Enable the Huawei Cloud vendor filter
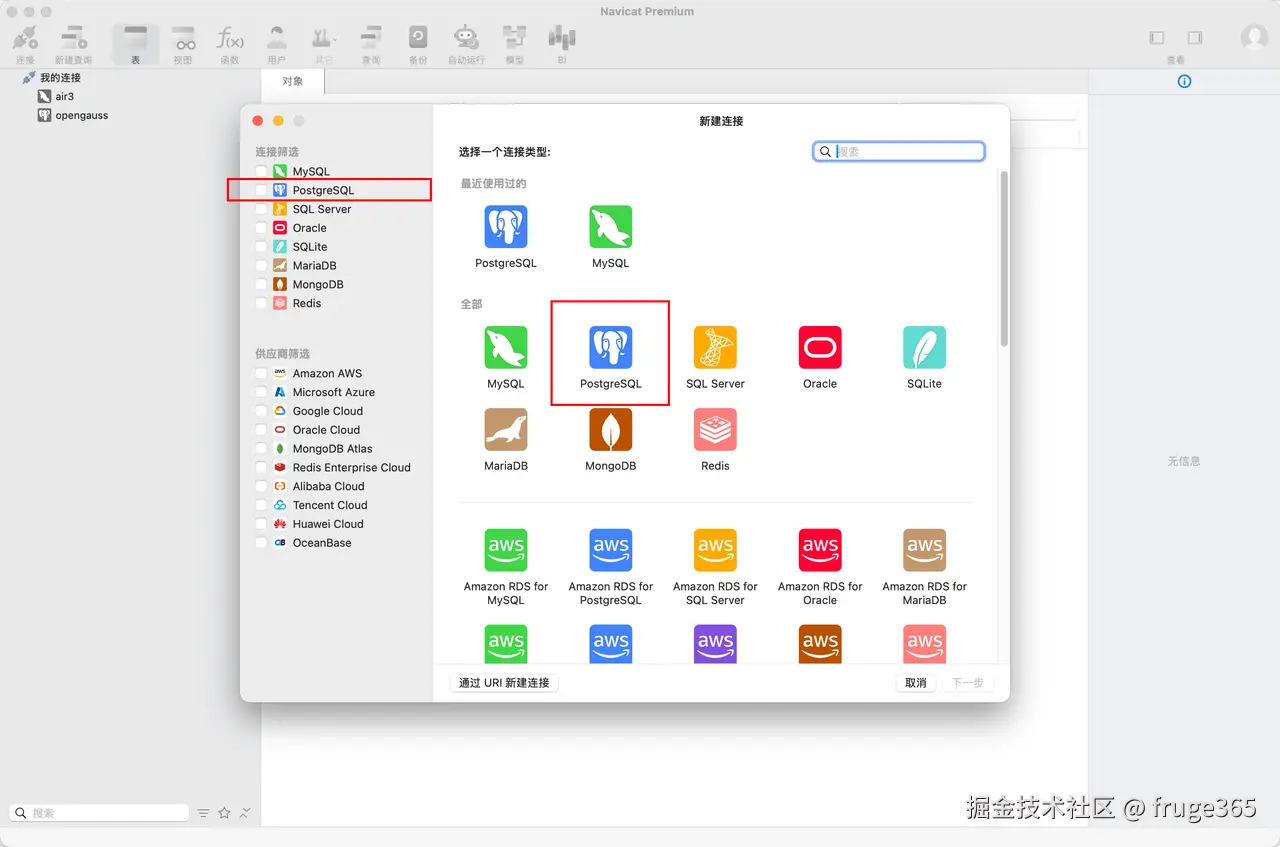The width and height of the screenshot is (1280, 847). point(262,524)
